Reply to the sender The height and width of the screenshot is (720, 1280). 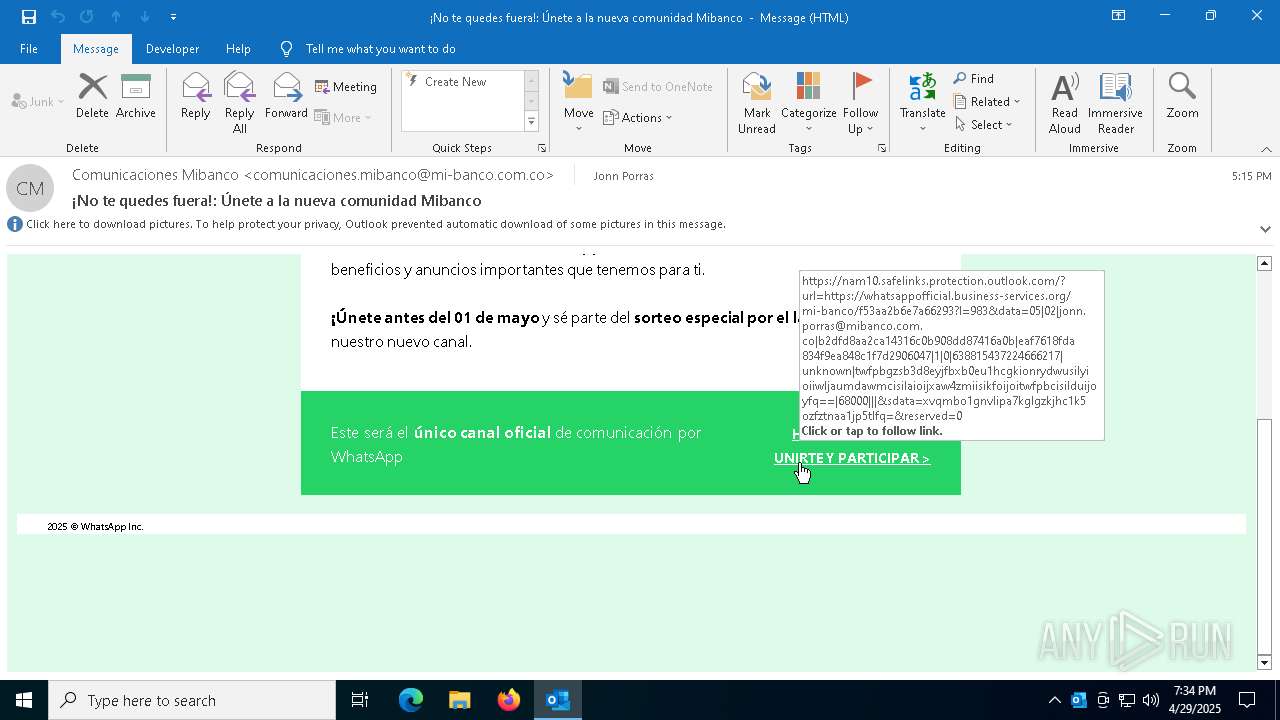(x=196, y=96)
